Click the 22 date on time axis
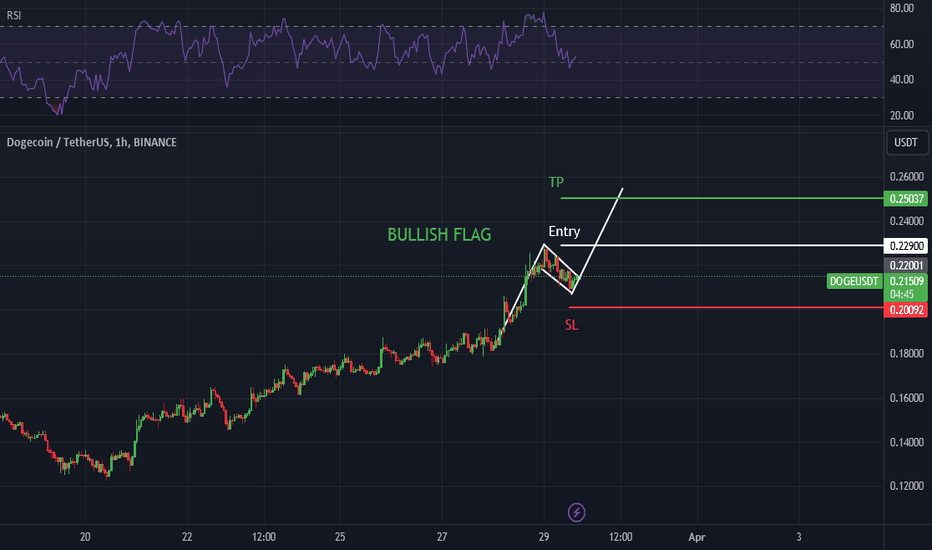 pyautogui.click(x=187, y=537)
